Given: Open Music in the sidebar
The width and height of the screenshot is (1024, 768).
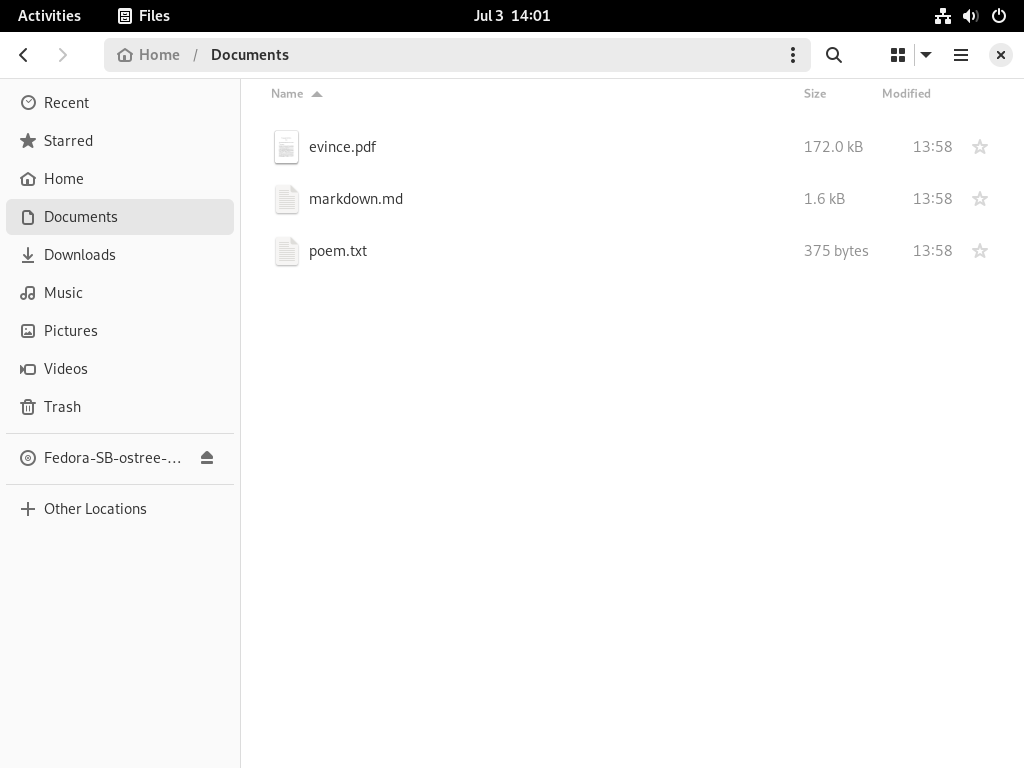Looking at the screenshot, I should 120,293.
